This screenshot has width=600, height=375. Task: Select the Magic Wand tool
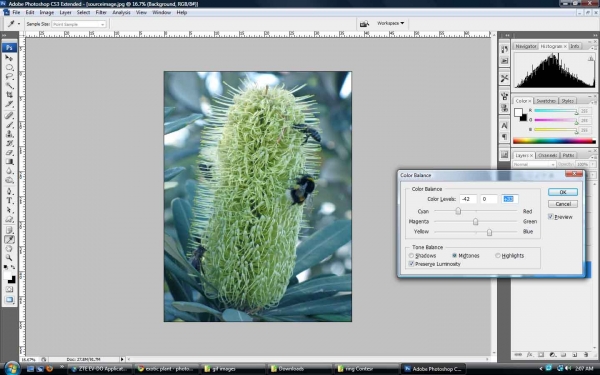pyautogui.click(x=9, y=86)
